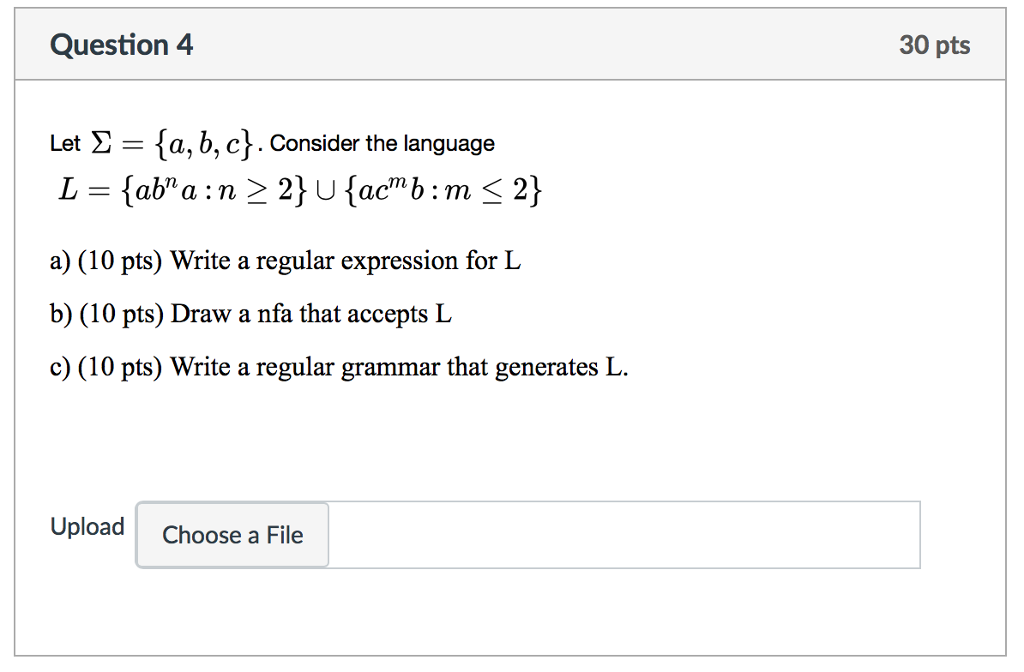This screenshot has width=1024, height=672.
Task: Click part b) draw nfa prompt
Action: point(250,313)
